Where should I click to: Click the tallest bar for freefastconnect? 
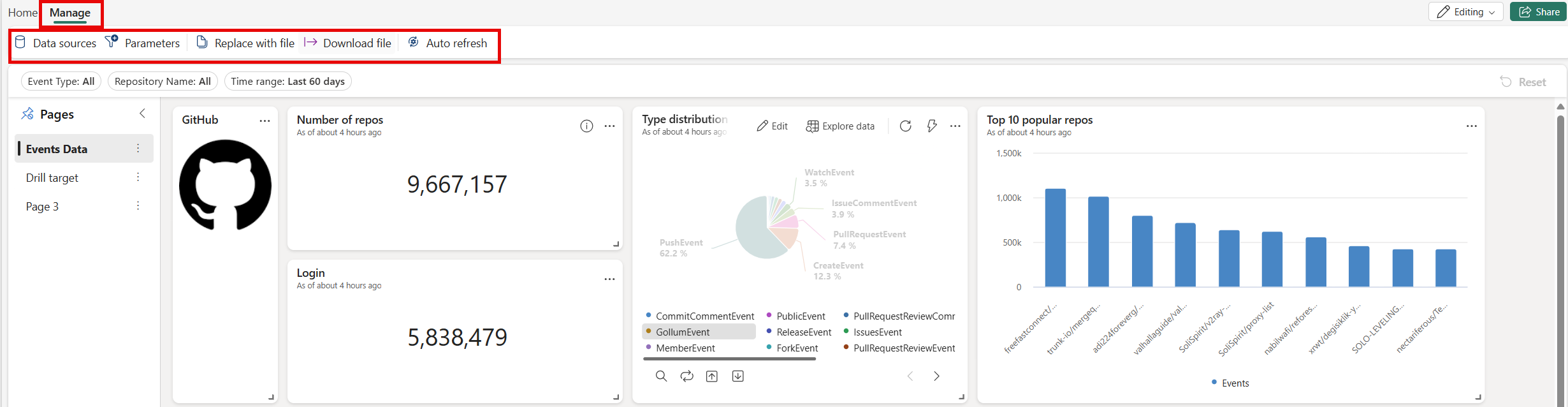tap(1055, 238)
